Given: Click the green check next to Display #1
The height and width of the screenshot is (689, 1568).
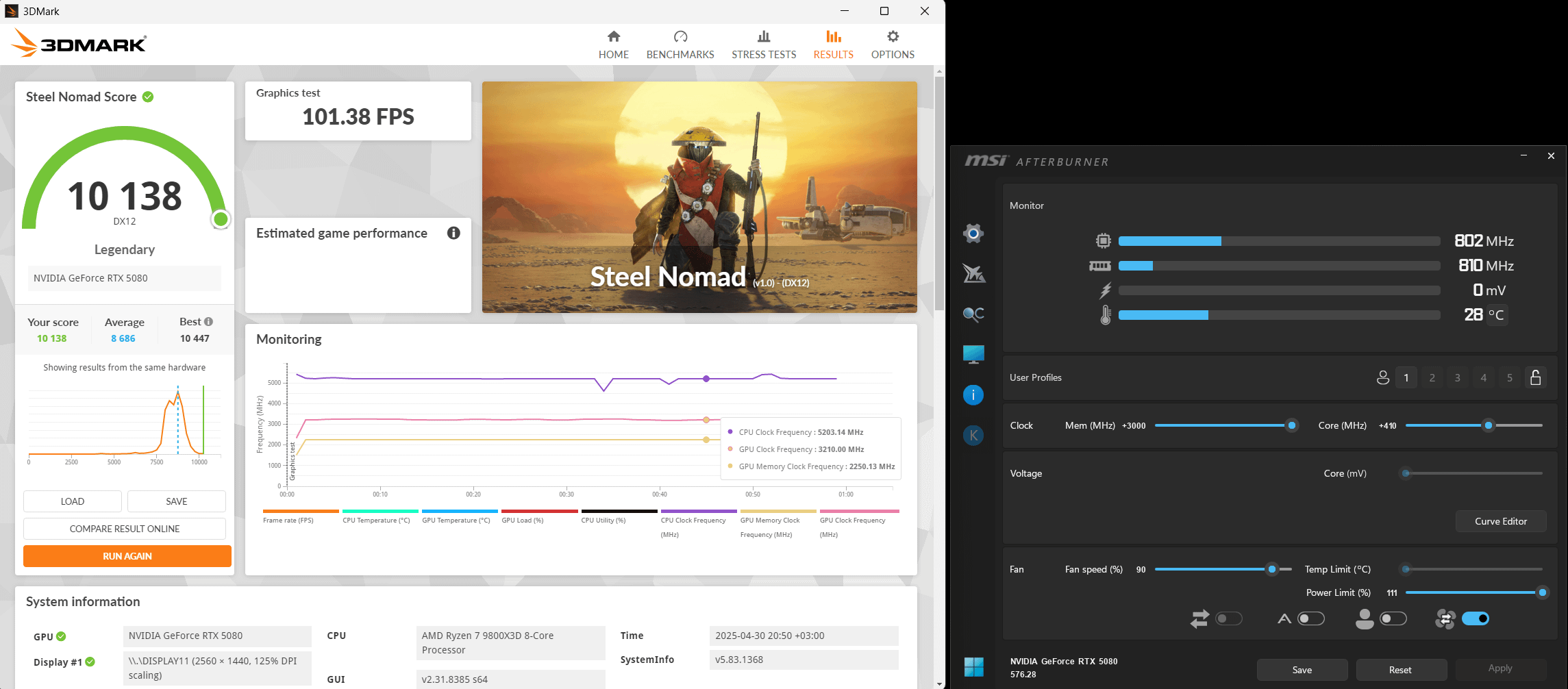Looking at the screenshot, I should (90, 662).
